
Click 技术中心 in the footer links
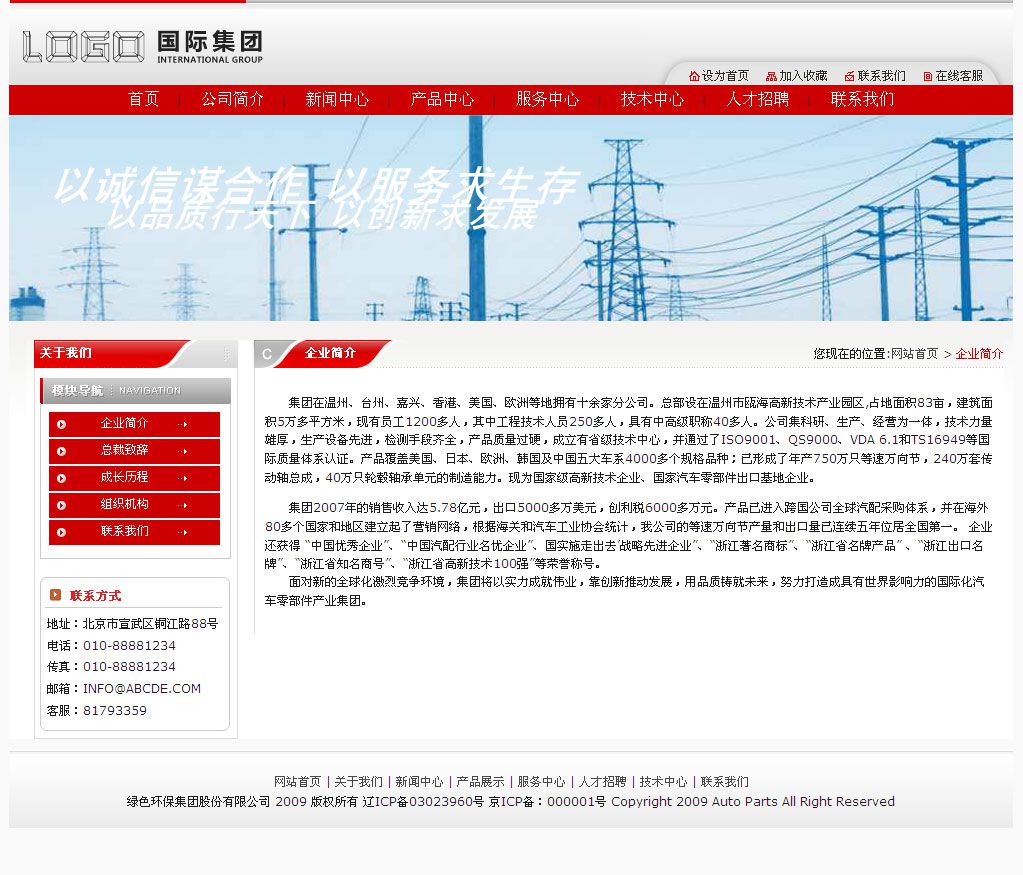click(664, 782)
